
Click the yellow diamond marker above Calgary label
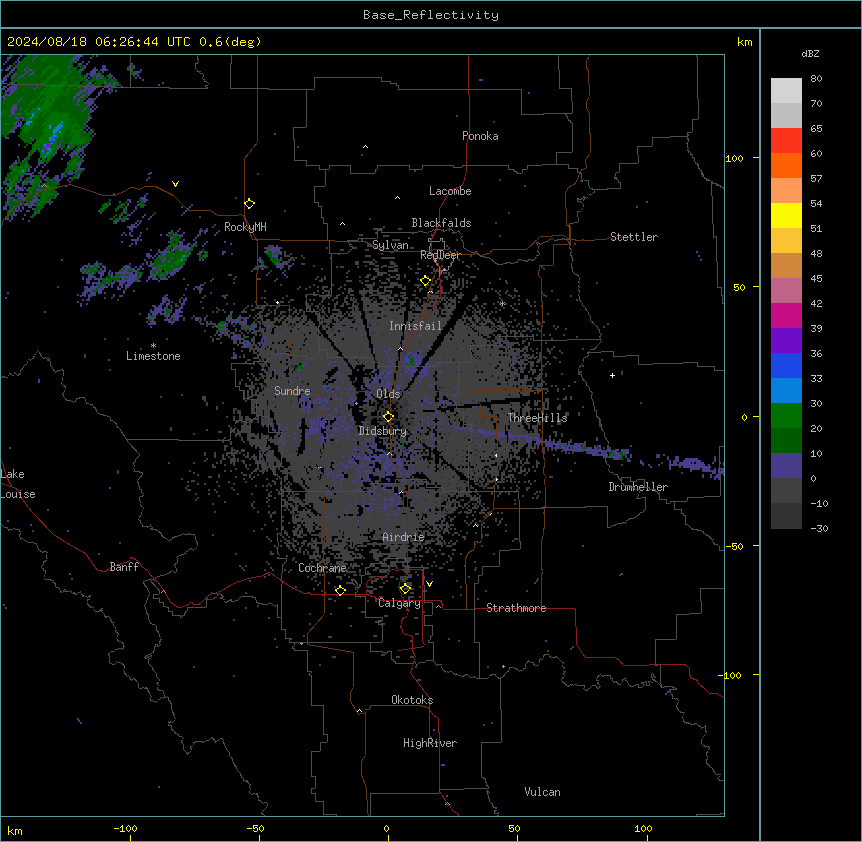click(x=405, y=589)
